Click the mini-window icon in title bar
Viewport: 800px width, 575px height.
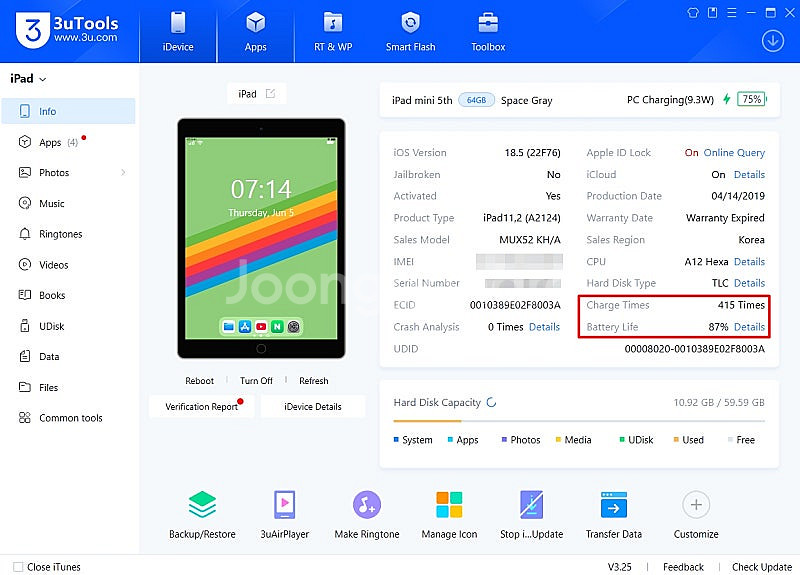click(x=712, y=13)
